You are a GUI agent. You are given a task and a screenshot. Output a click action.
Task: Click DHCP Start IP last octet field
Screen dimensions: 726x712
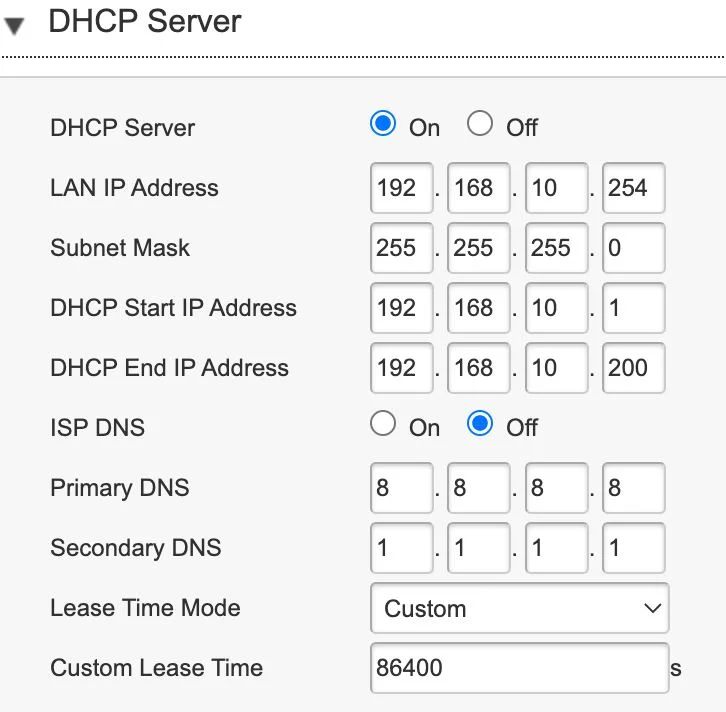pos(633,308)
